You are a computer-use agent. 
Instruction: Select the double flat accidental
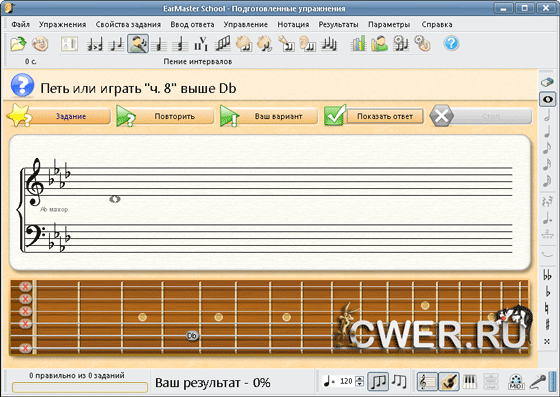point(547,275)
